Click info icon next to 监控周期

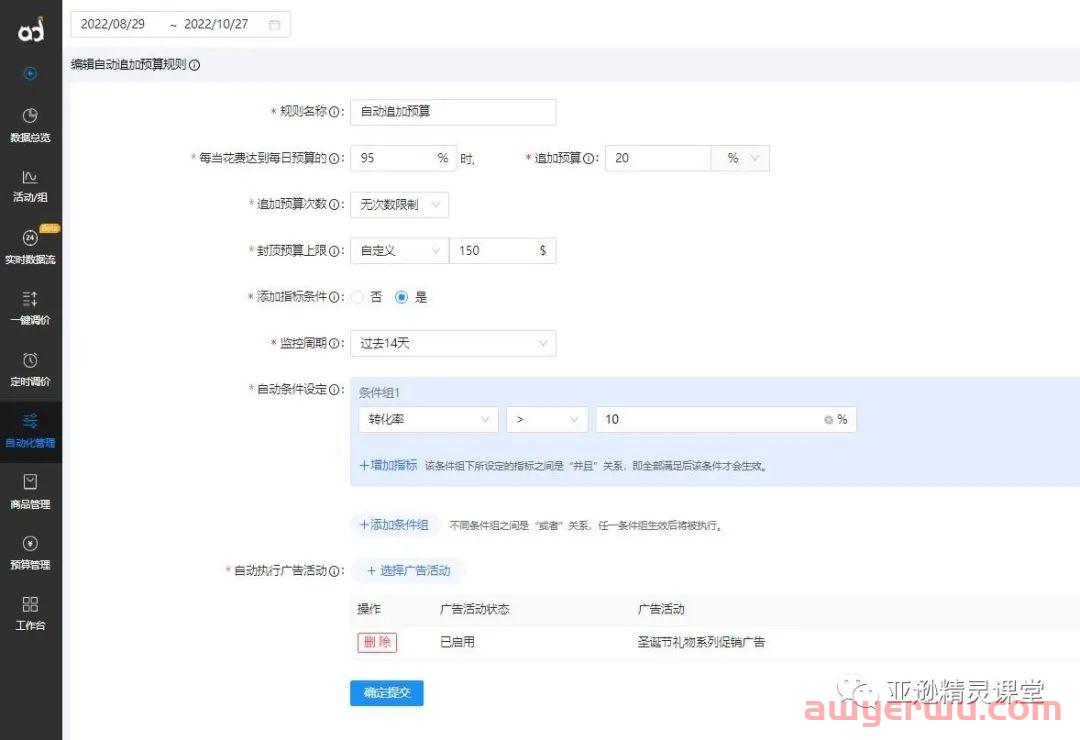click(334, 343)
